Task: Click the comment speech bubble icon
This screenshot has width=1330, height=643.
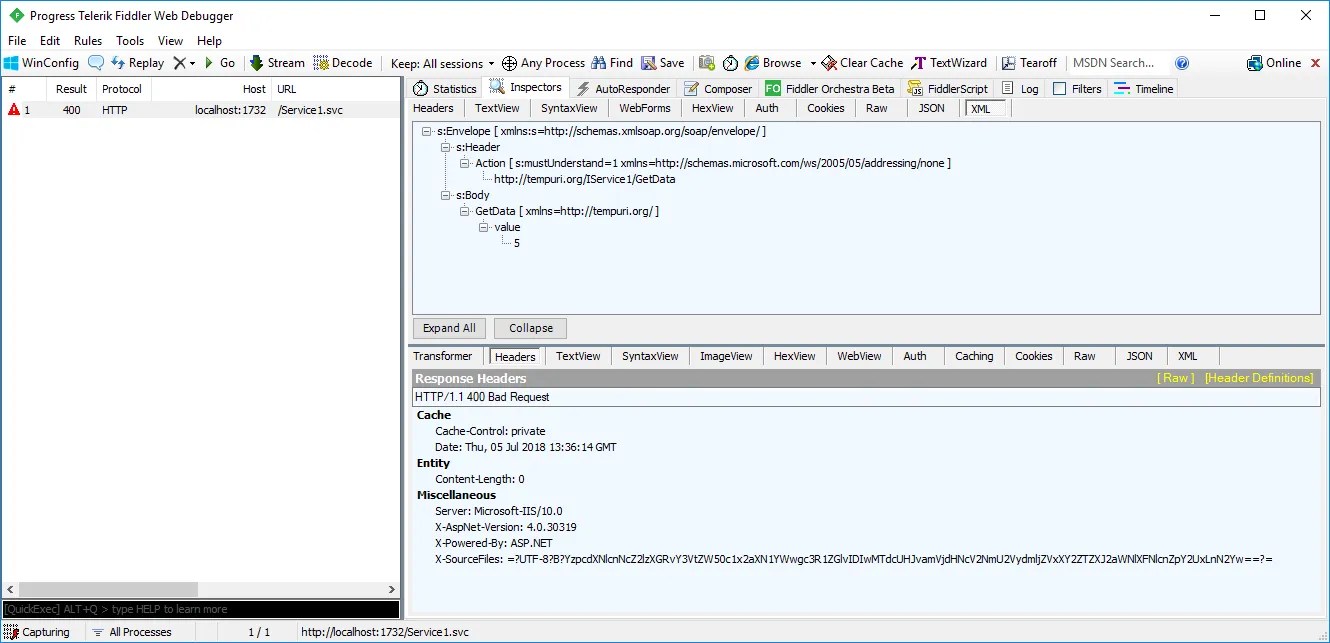Action: tap(96, 63)
